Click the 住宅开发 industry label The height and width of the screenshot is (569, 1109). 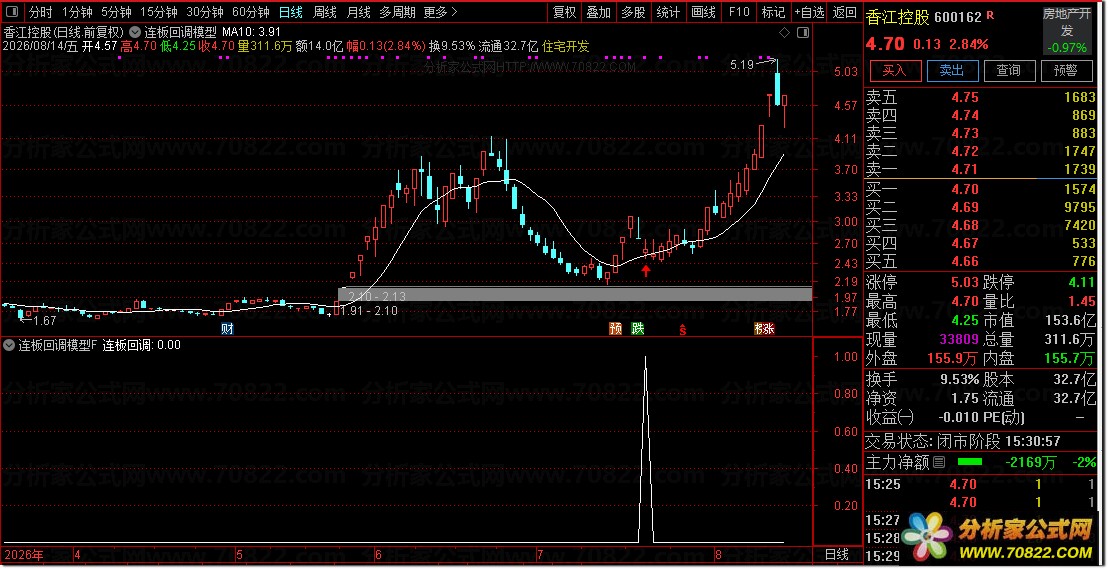point(565,47)
